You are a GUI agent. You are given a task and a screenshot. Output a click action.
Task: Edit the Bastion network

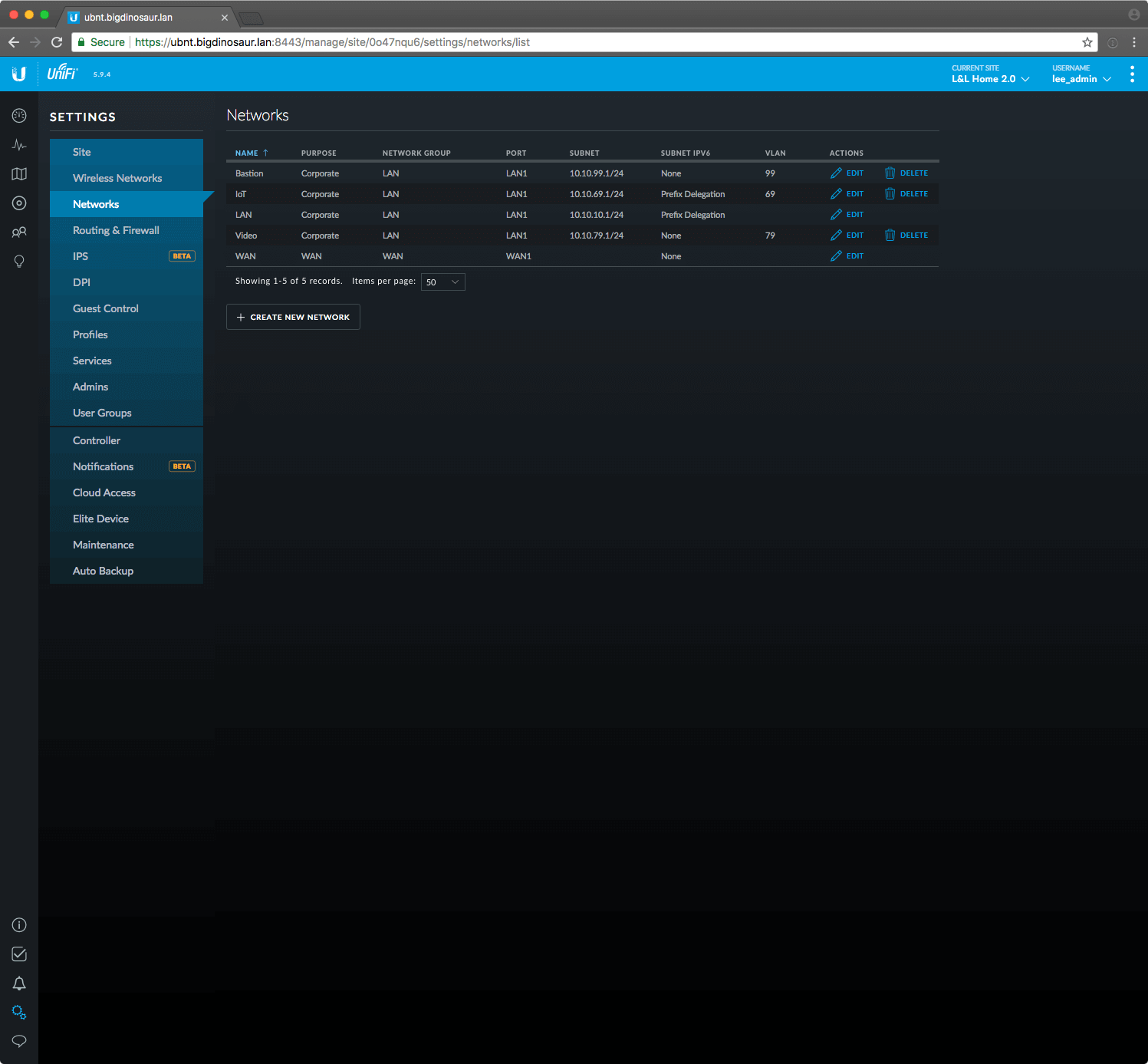tap(847, 173)
